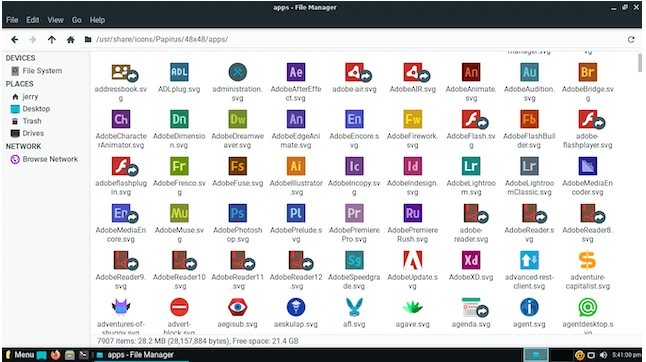Select the AdobeAudition.svg icon
The height and width of the screenshot is (362, 646).
pos(529,72)
